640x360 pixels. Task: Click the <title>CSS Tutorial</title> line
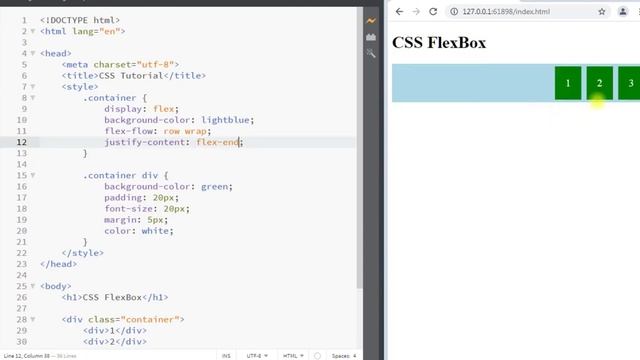(133, 76)
